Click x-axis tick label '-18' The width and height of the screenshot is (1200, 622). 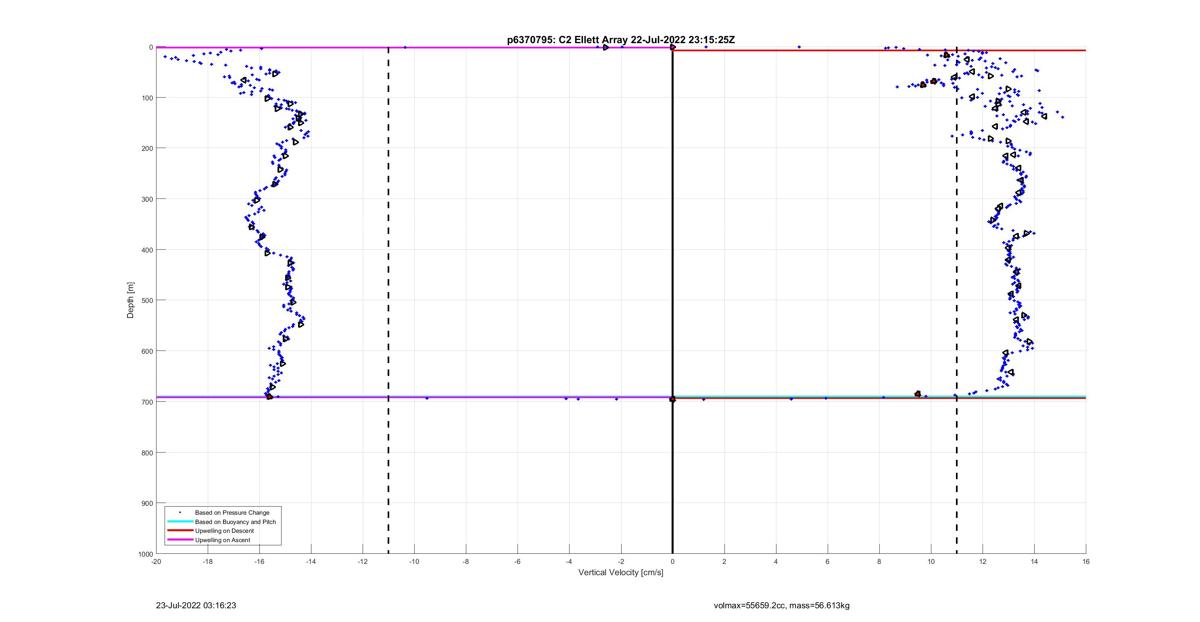(208, 562)
